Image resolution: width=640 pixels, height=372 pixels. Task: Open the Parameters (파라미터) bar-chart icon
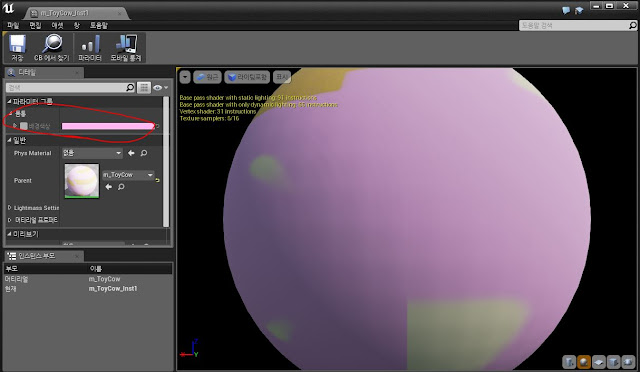pyautogui.click(x=90, y=47)
